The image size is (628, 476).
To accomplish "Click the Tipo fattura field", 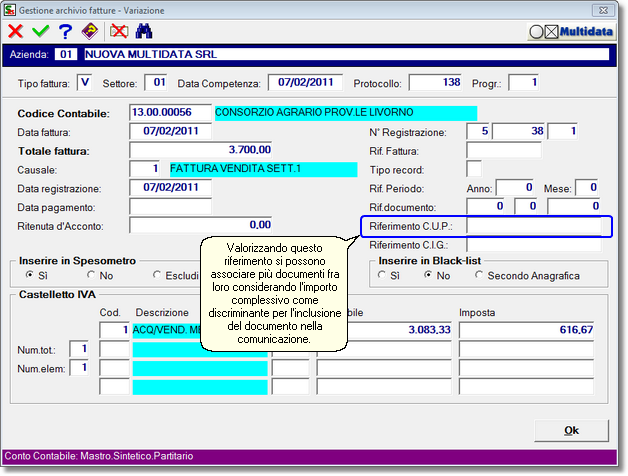I will [x=85, y=83].
